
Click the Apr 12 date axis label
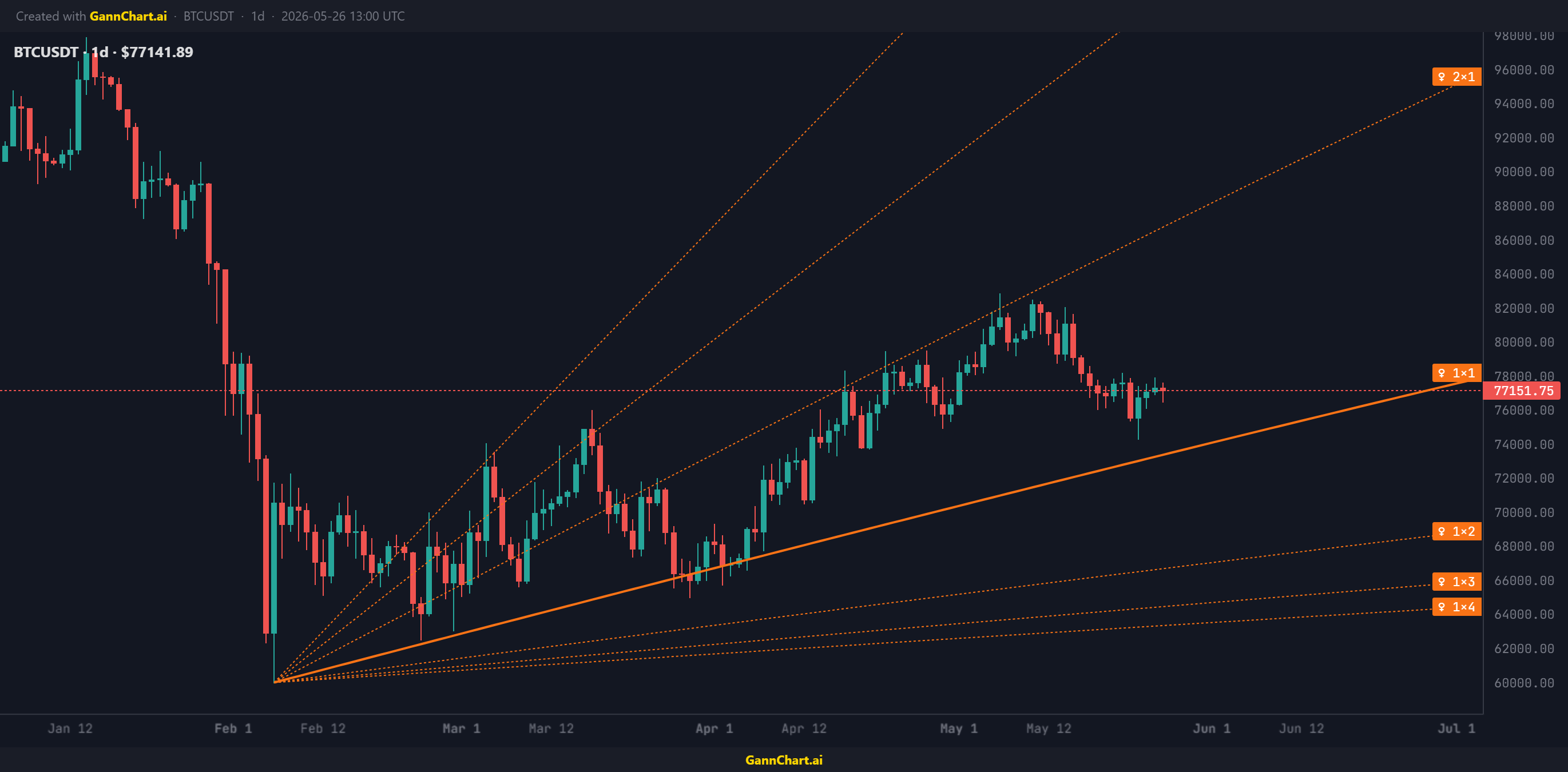804,728
